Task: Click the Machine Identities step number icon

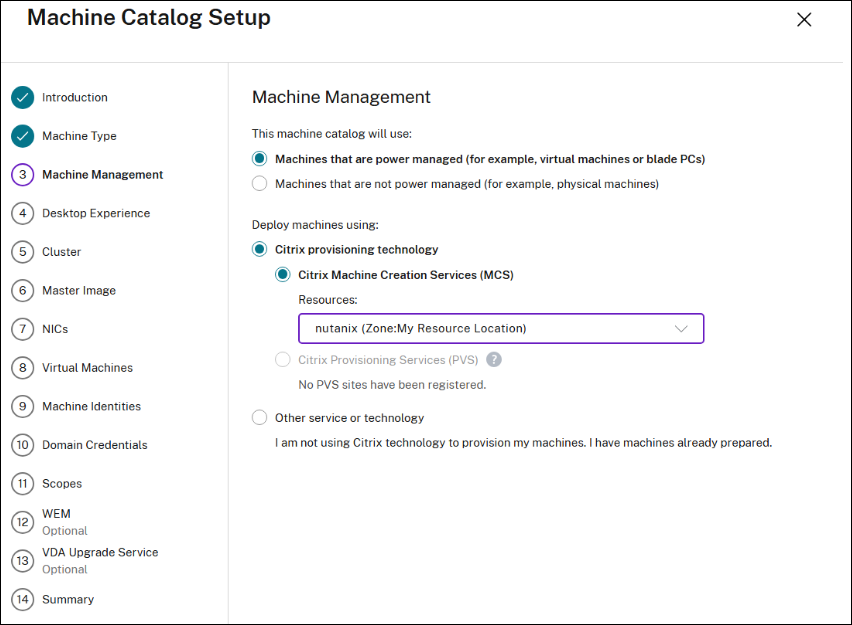Action: coord(23,406)
